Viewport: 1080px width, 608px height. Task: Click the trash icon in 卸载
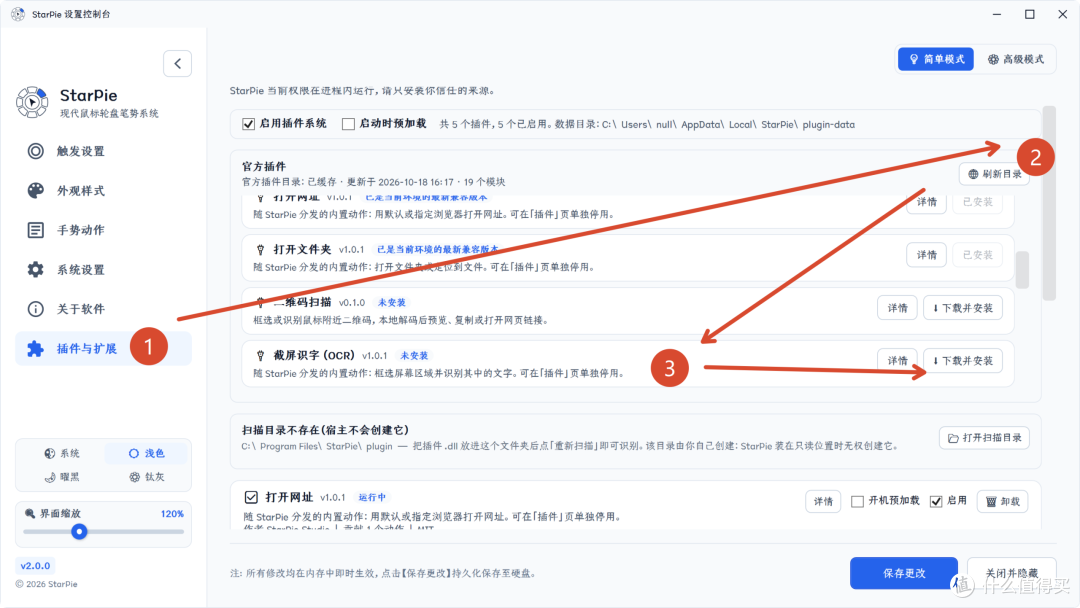pos(991,501)
